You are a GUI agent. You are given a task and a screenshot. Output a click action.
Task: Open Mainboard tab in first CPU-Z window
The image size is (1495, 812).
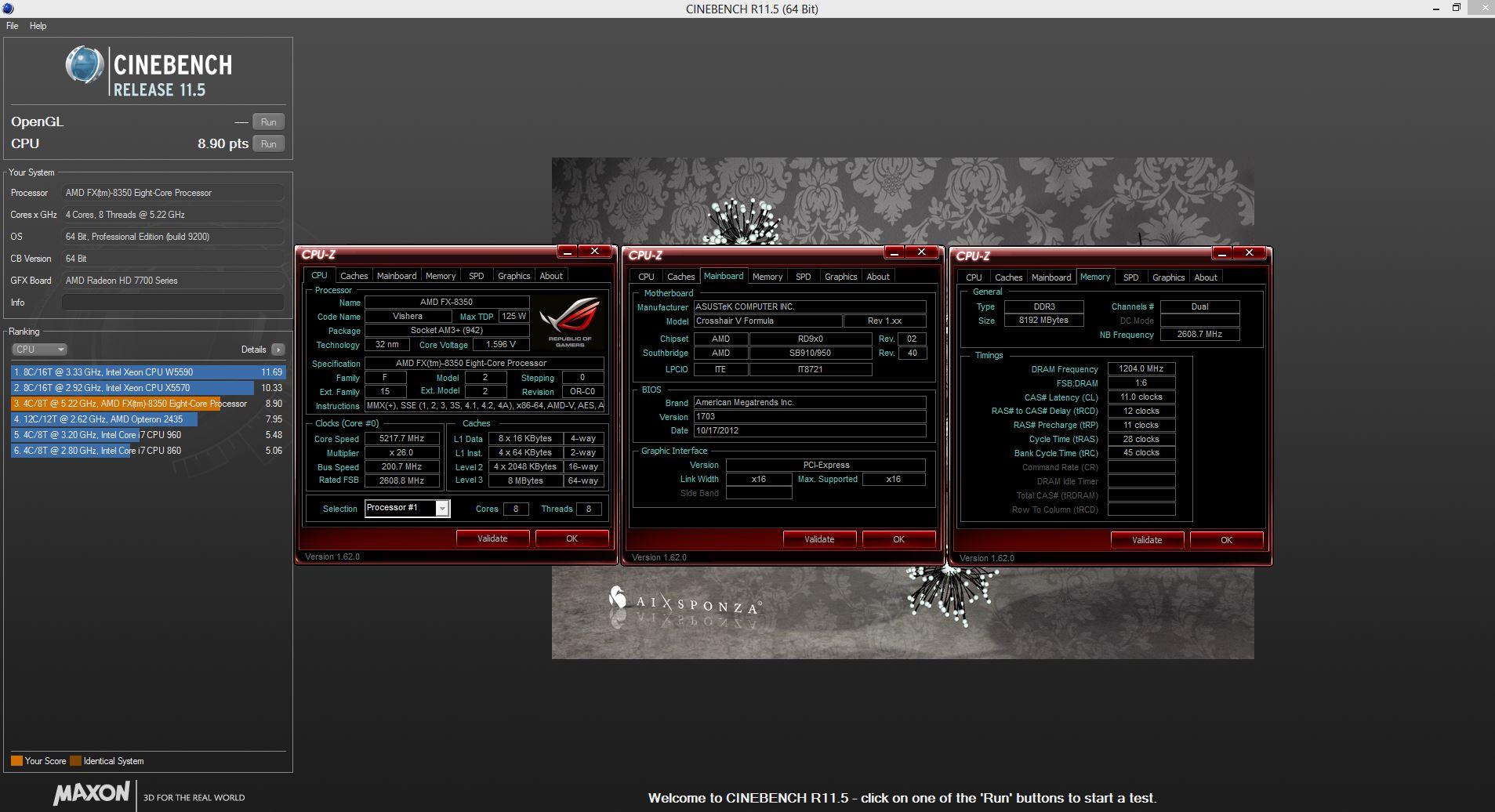397,276
